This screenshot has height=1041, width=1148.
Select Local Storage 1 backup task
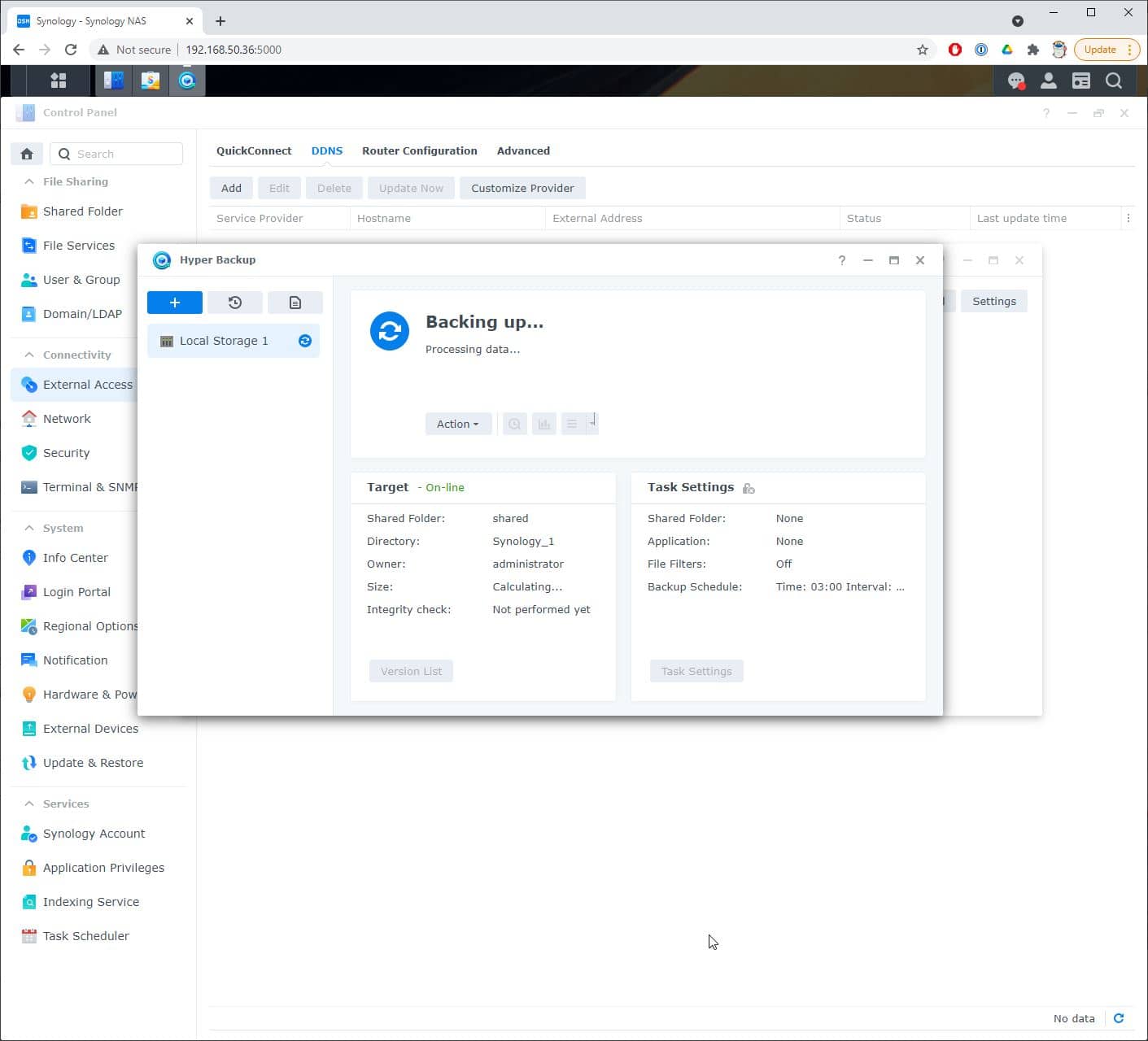(x=234, y=341)
